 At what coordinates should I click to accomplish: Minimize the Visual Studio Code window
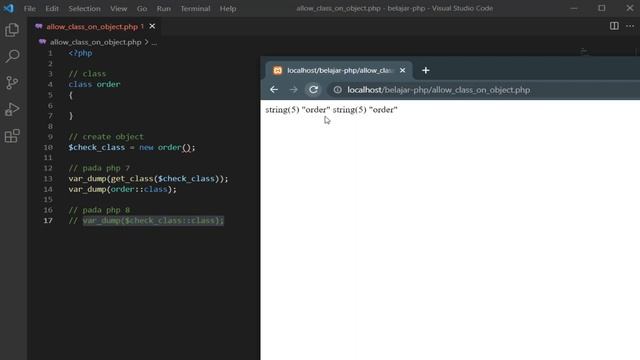tap(573, 8)
